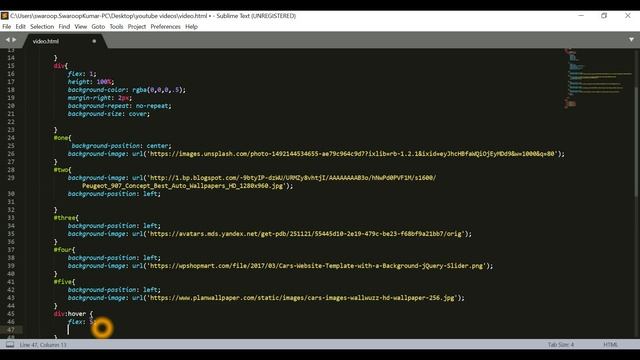The image size is (640, 360).
Task: Open HTML syntax selector in status bar
Action: [610, 345]
